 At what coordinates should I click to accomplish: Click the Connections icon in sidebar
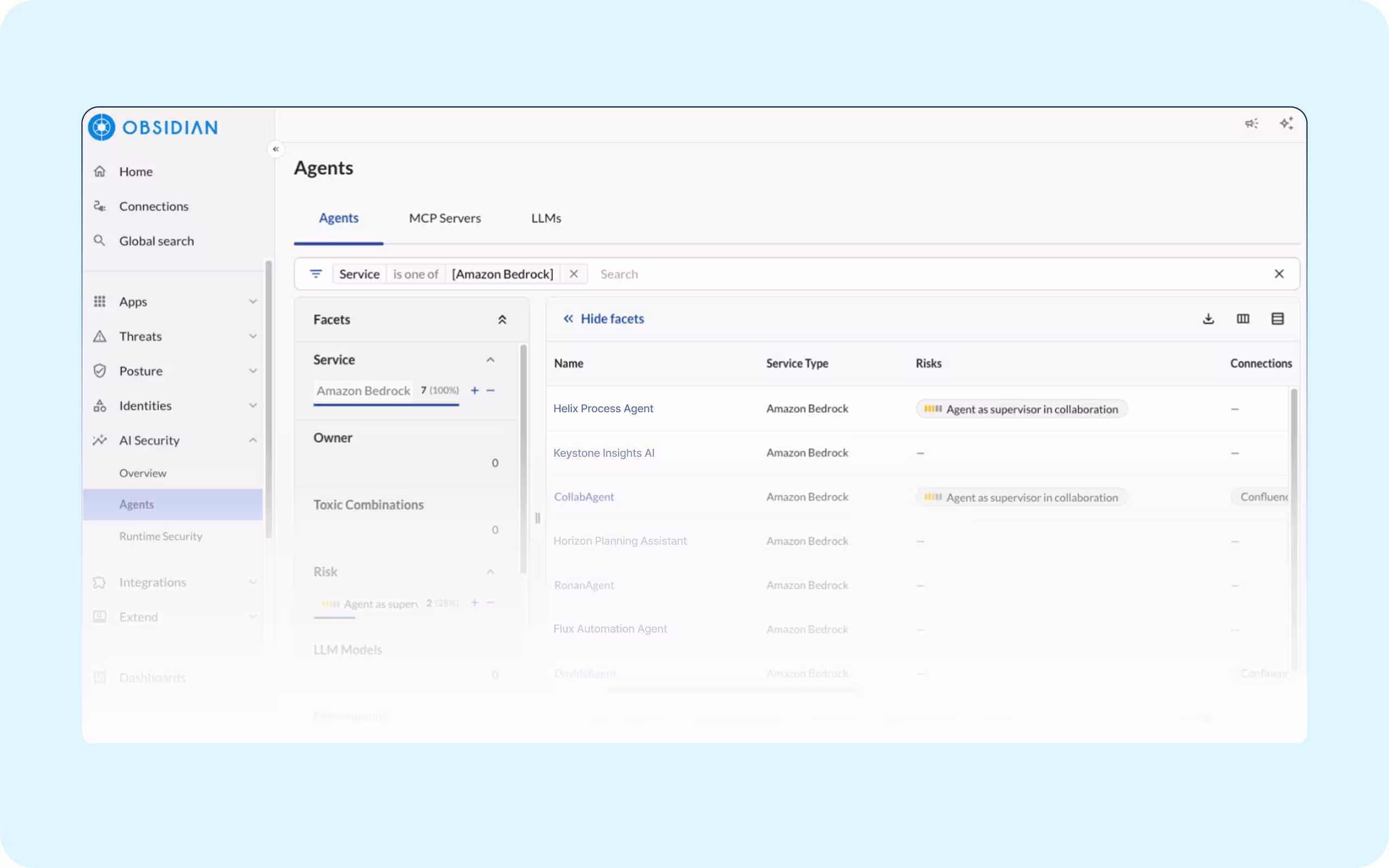(x=100, y=206)
